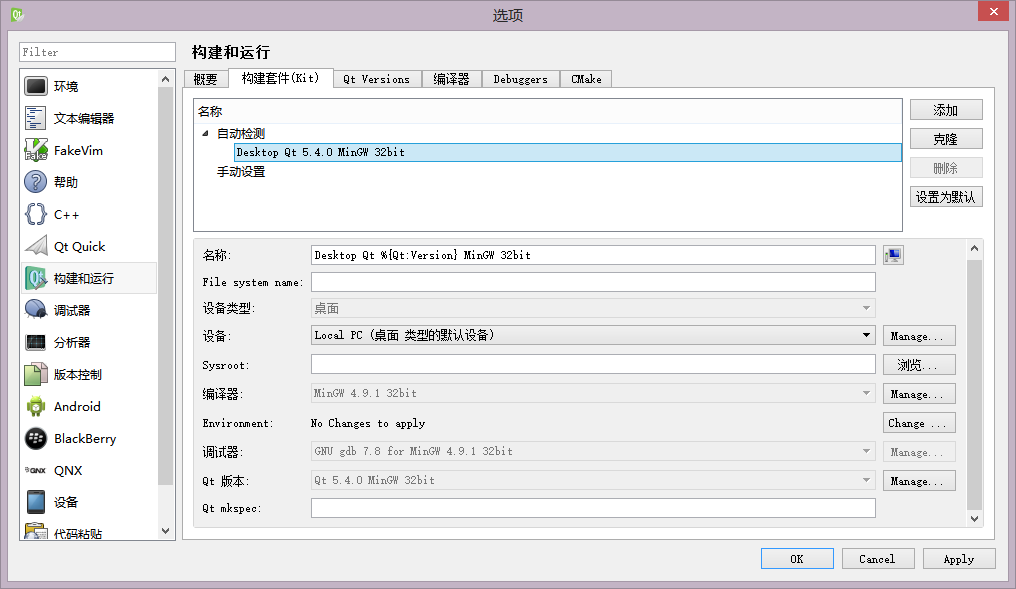Click the 删除 button
Viewport: 1016px width, 589px height.
point(946,168)
